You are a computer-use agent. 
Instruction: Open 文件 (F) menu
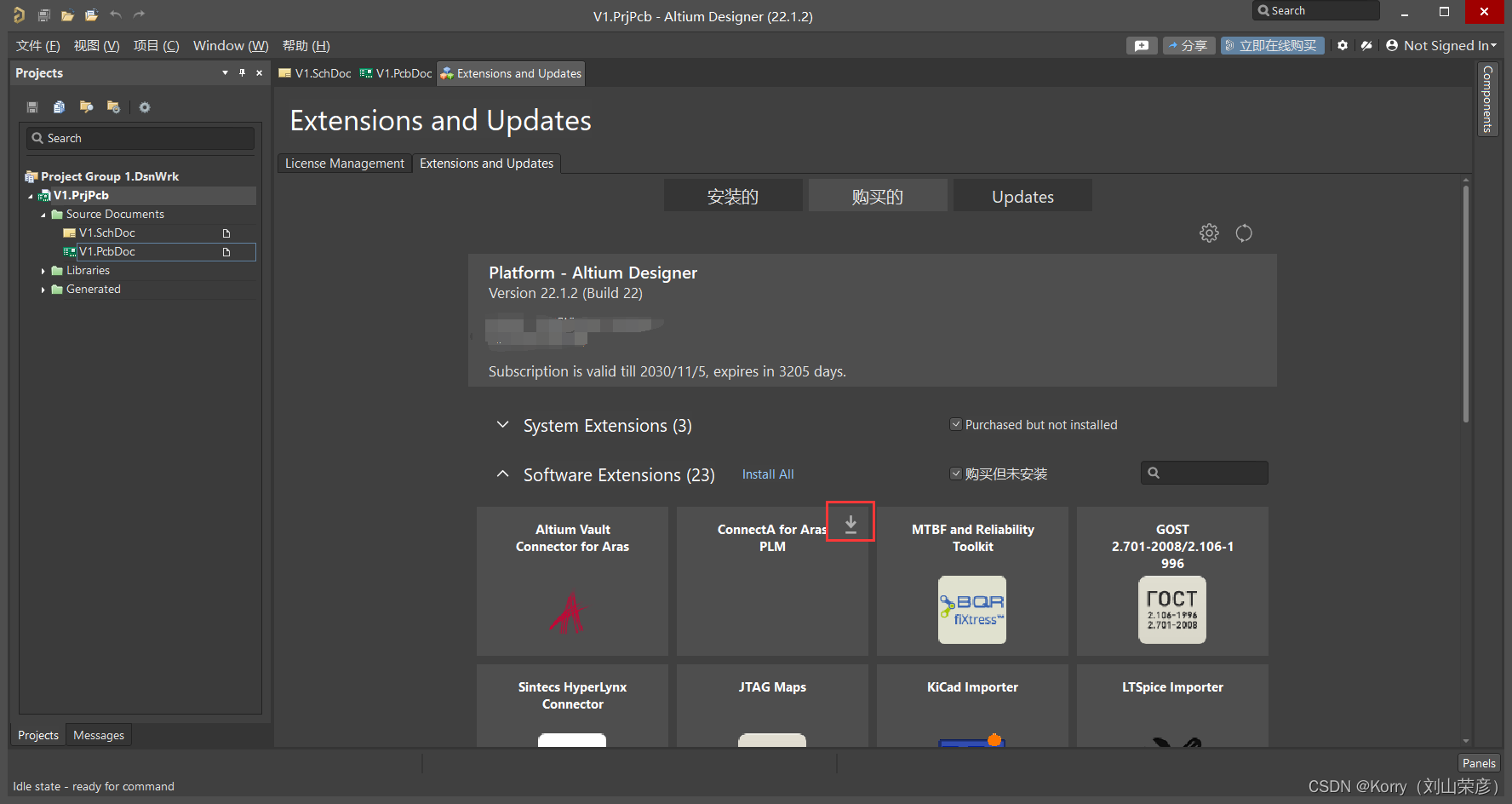click(x=38, y=46)
